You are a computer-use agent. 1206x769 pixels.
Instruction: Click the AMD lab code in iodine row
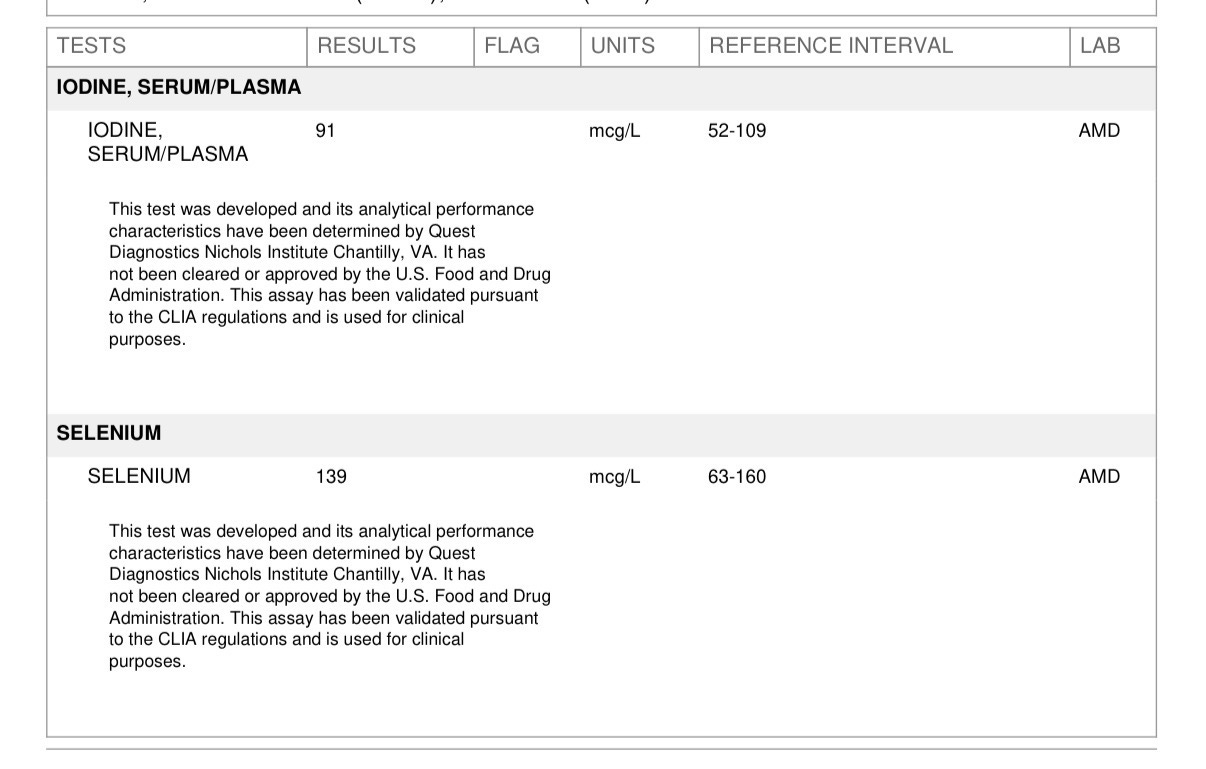pyautogui.click(x=1099, y=131)
